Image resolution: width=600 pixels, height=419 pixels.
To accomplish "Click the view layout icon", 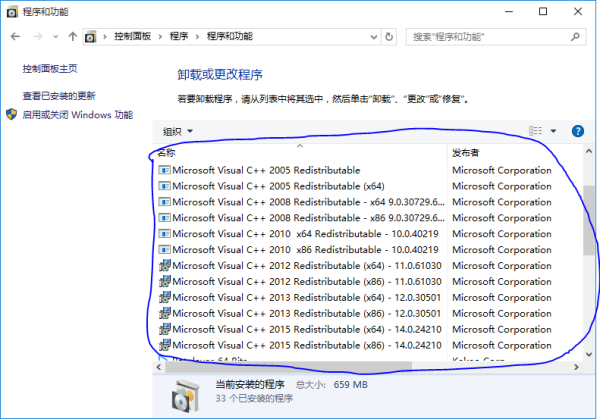I will 535,131.
